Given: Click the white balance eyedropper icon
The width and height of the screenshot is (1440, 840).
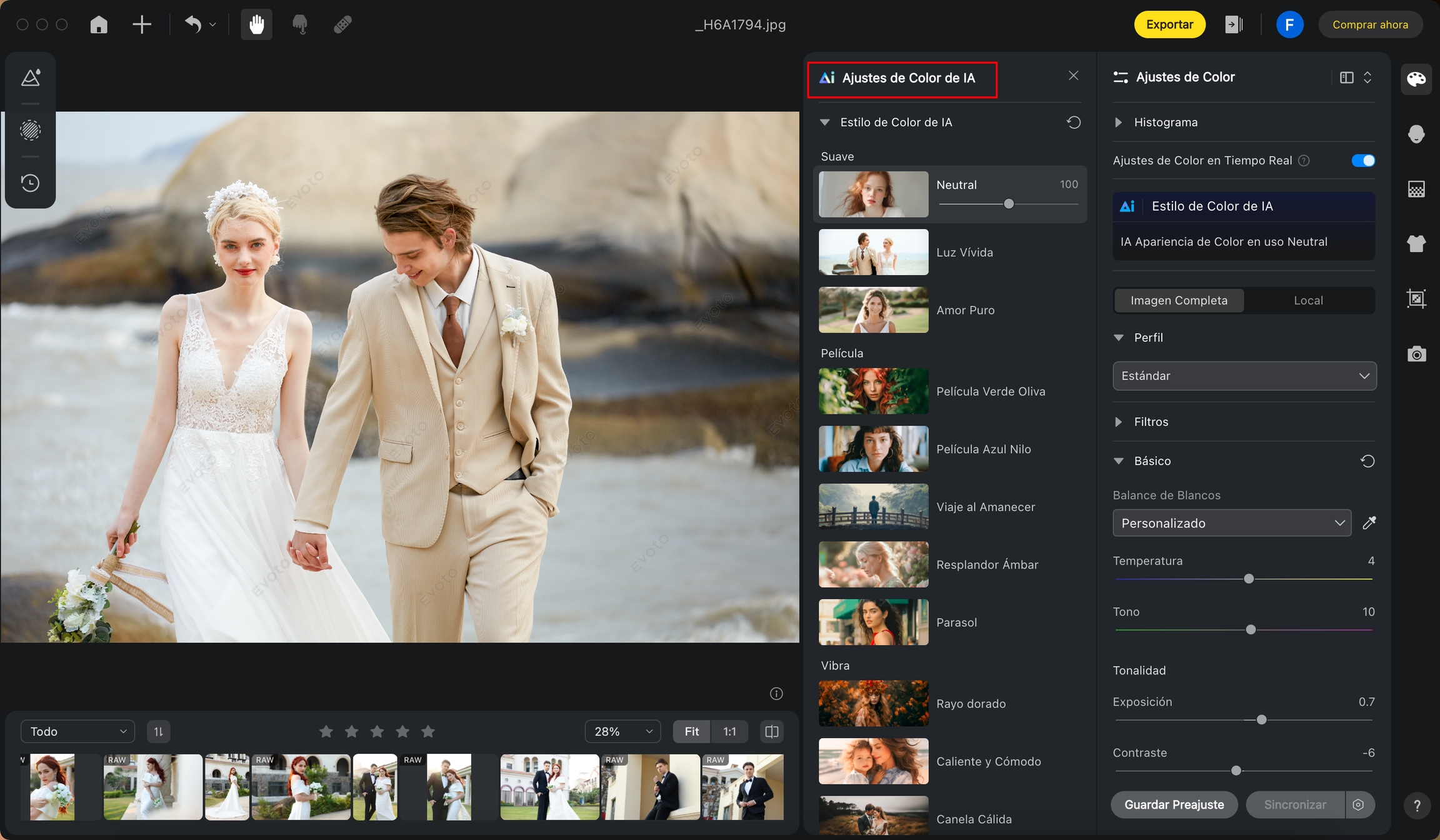Looking at the screenshot, I should click(x=1369, y=523).
